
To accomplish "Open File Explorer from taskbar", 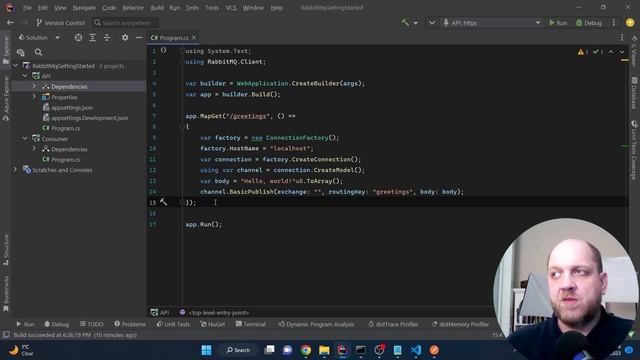I will tap(324, 350).
